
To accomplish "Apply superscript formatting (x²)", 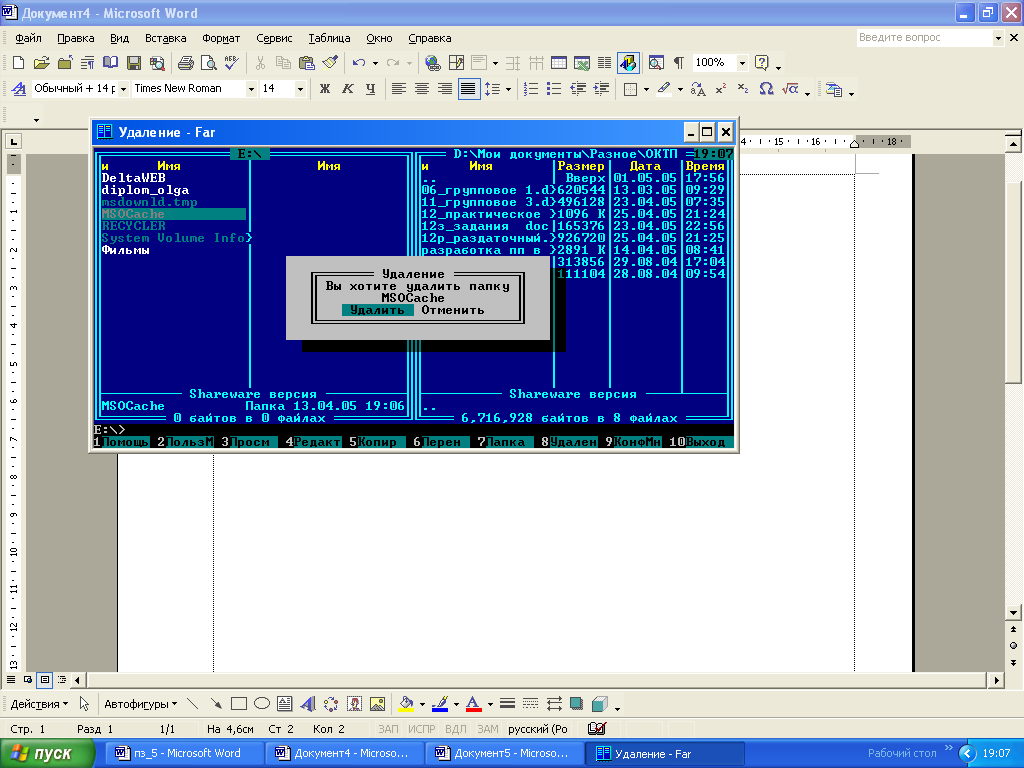I will pyautogui.click(x=720, y=89).
